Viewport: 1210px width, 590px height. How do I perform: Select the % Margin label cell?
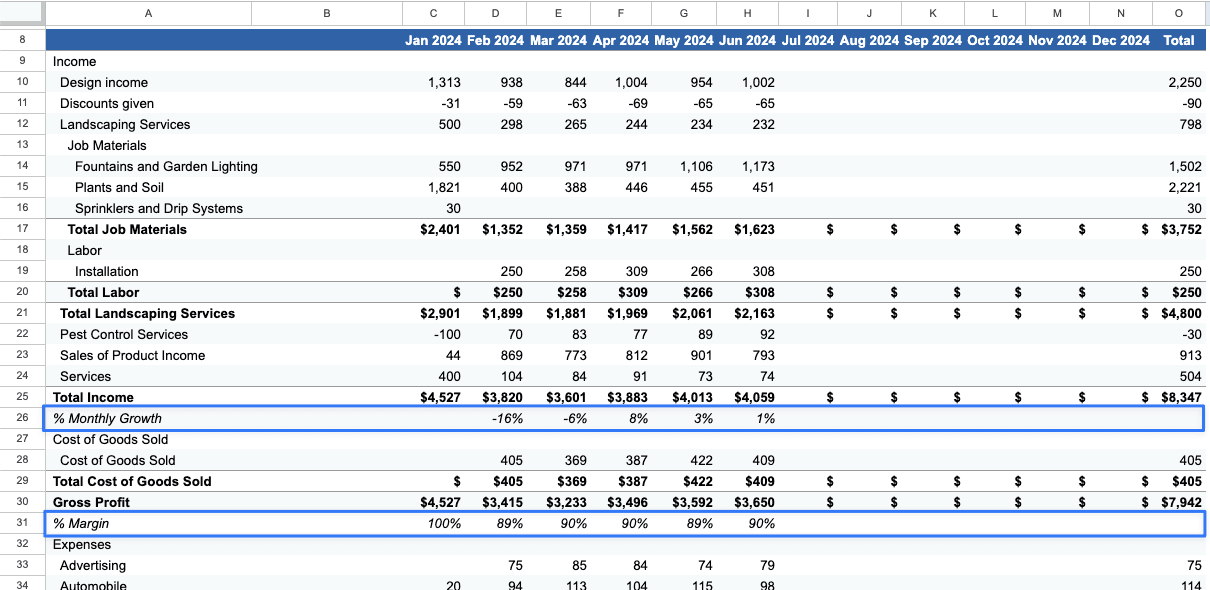click(x=81, y=523)
